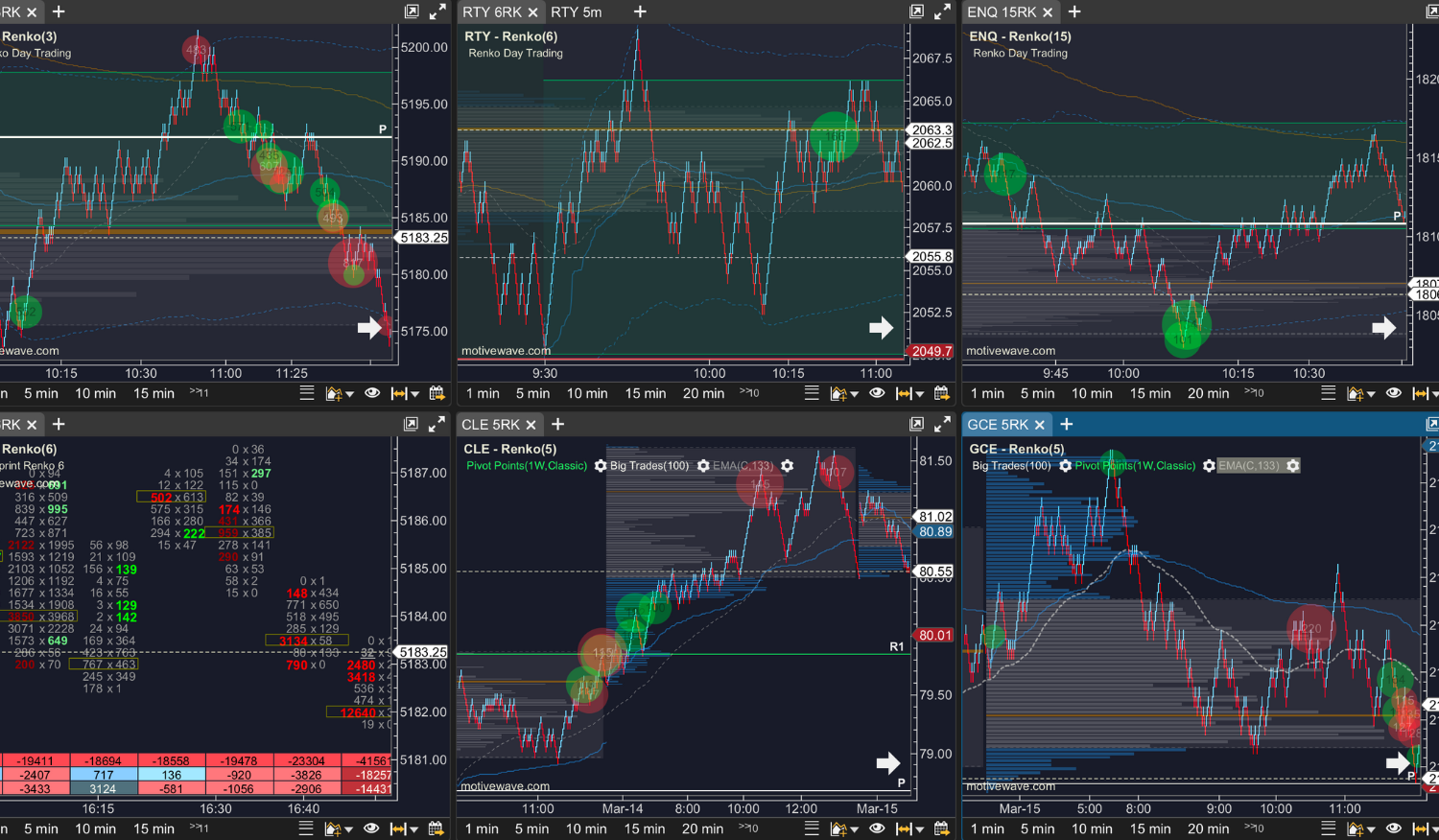
Task: Select the GCE 5RK tab
Action: (x=998, y=424)
